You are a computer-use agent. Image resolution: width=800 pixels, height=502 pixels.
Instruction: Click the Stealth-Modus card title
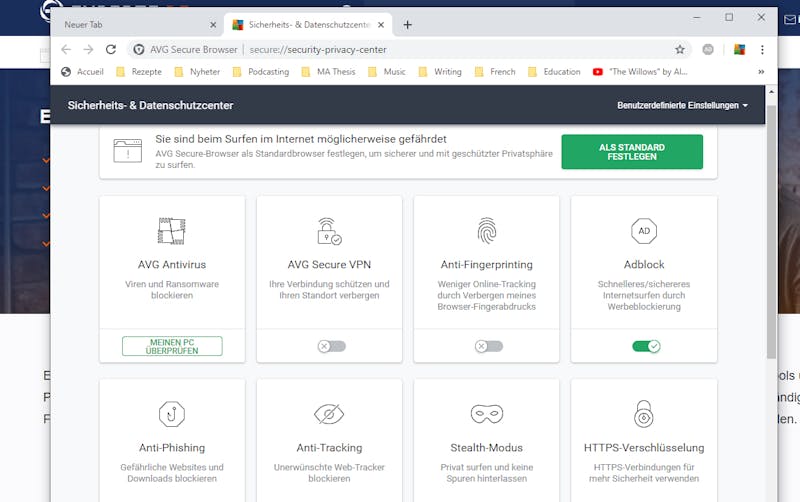pos(487,447)
